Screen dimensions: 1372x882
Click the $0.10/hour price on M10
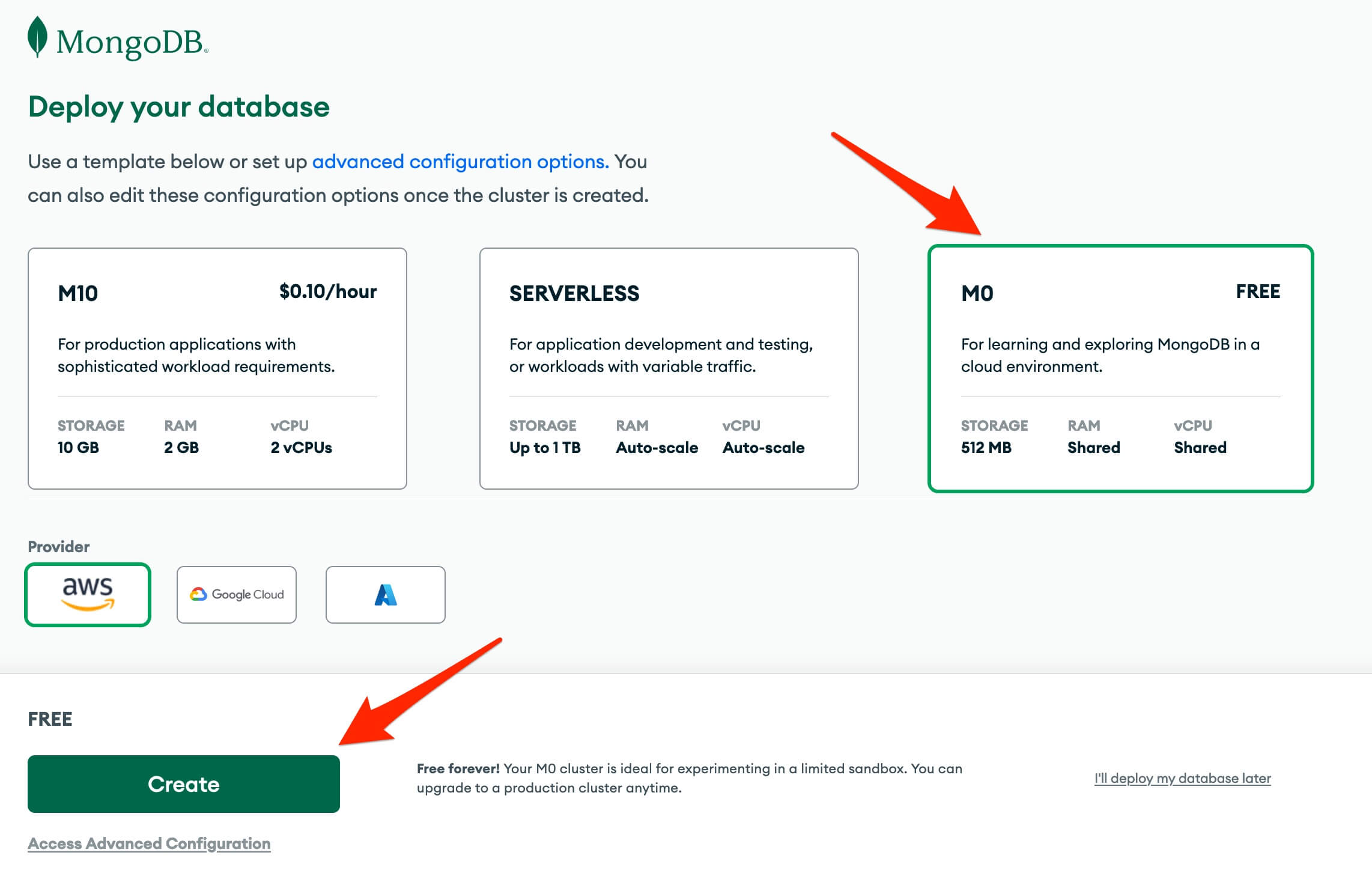pyautogui.click(x=328, y=291)
